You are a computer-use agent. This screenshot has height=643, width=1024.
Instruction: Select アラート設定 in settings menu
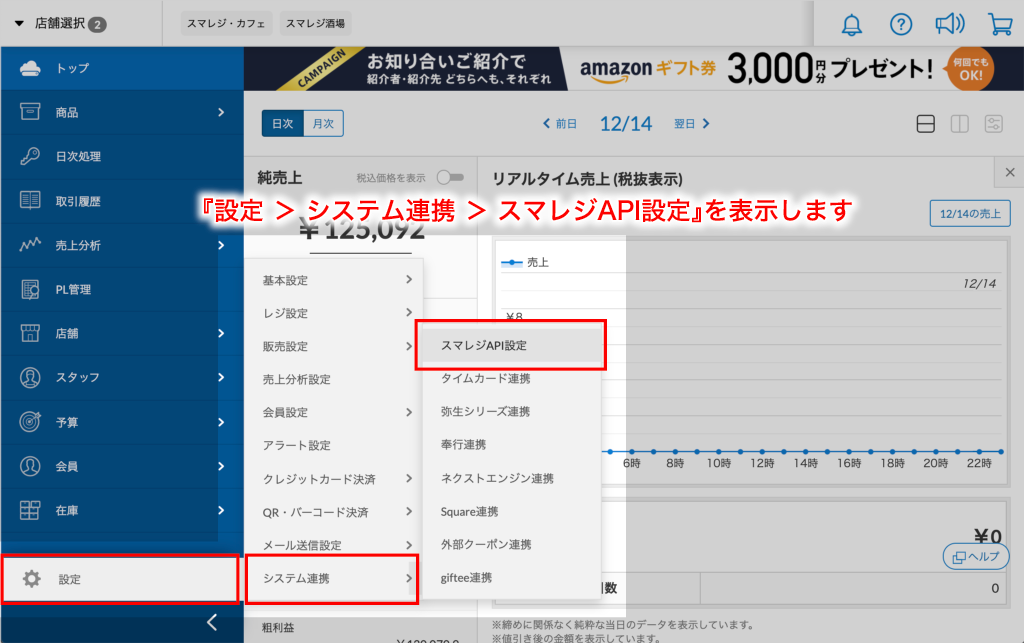(333, 445)
